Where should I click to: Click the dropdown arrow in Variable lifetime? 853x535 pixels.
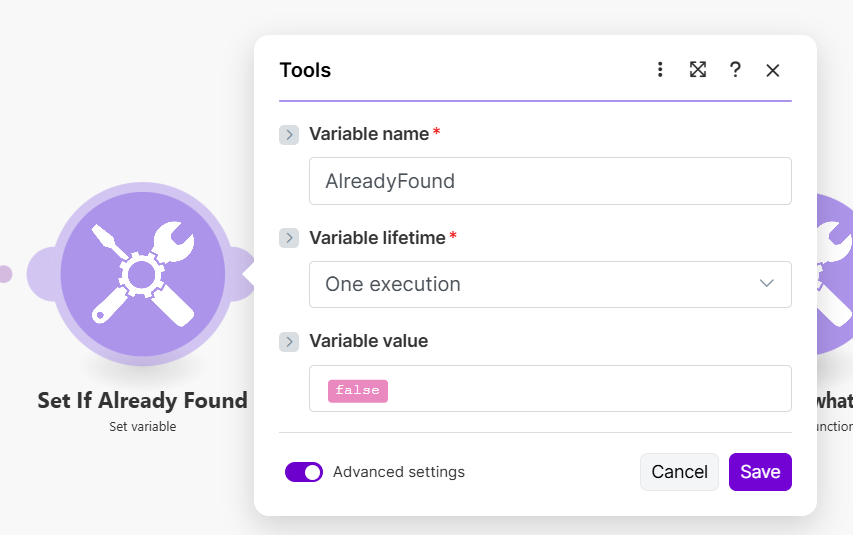click(x=767, y=284)
